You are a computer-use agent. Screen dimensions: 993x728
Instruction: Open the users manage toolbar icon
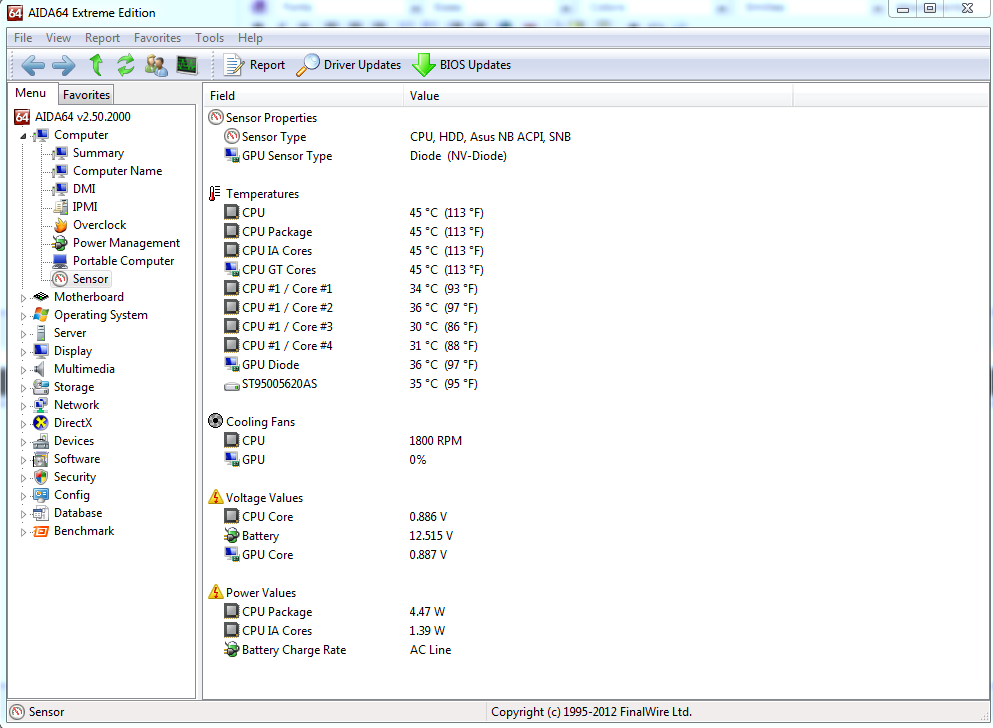click(156, 65)
